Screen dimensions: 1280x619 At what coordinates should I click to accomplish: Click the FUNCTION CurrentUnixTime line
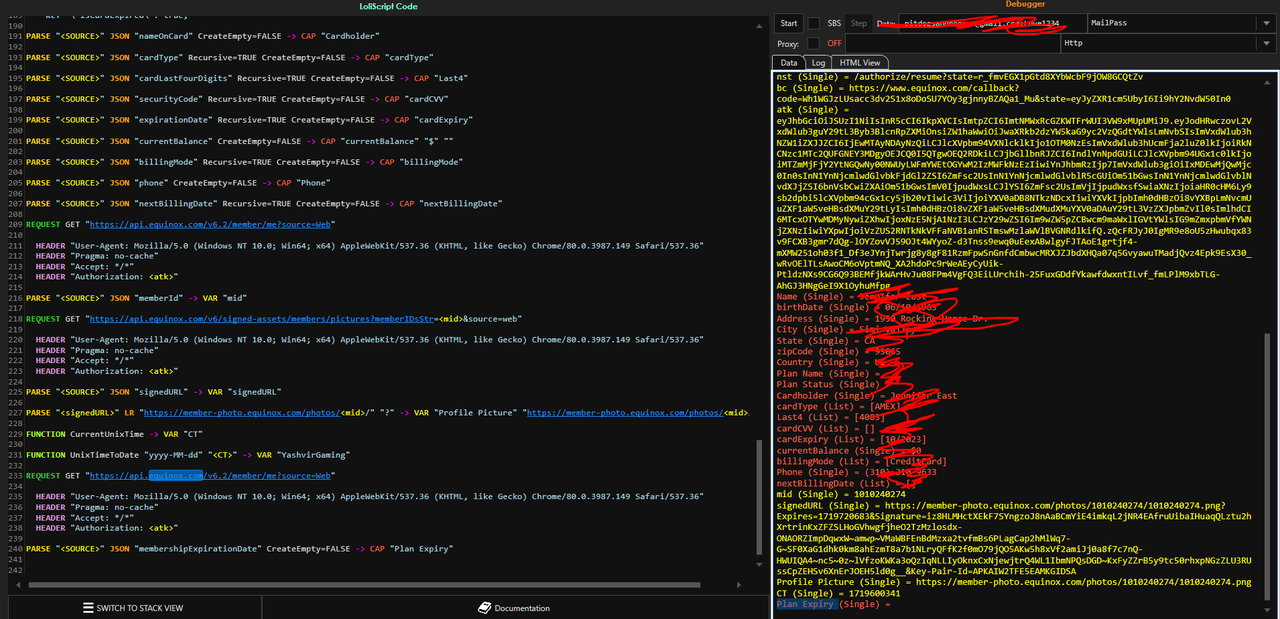click(x=116, y=434)
